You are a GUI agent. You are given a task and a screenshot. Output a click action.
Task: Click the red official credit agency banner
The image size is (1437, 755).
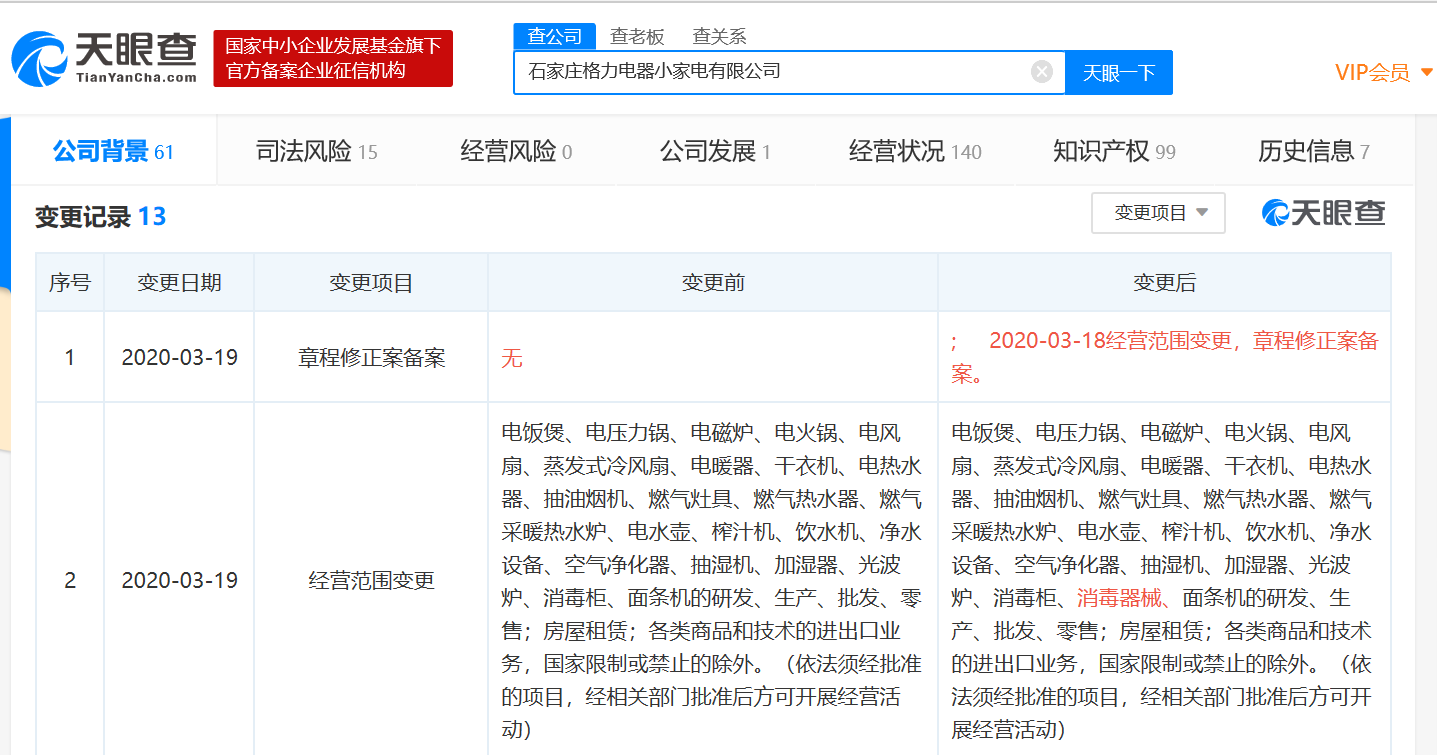[333, 58]
